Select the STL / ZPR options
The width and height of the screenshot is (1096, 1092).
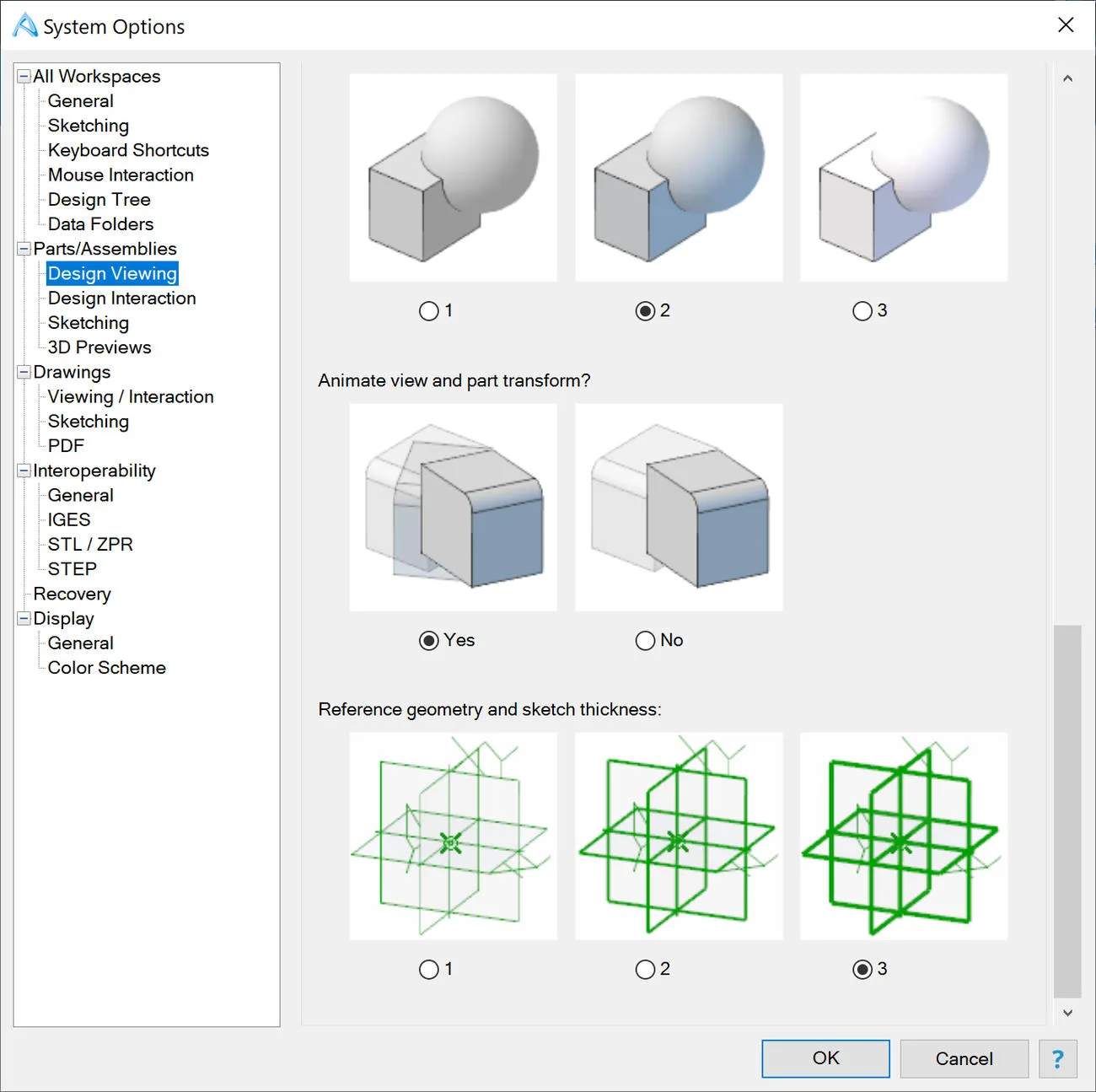pyautogui.click(x=90, y=545)
